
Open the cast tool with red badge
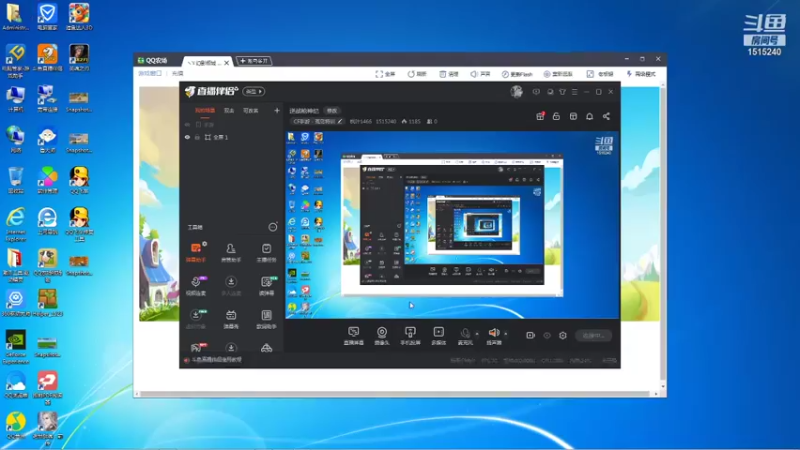pyautogui.click(x=196, y=348)
